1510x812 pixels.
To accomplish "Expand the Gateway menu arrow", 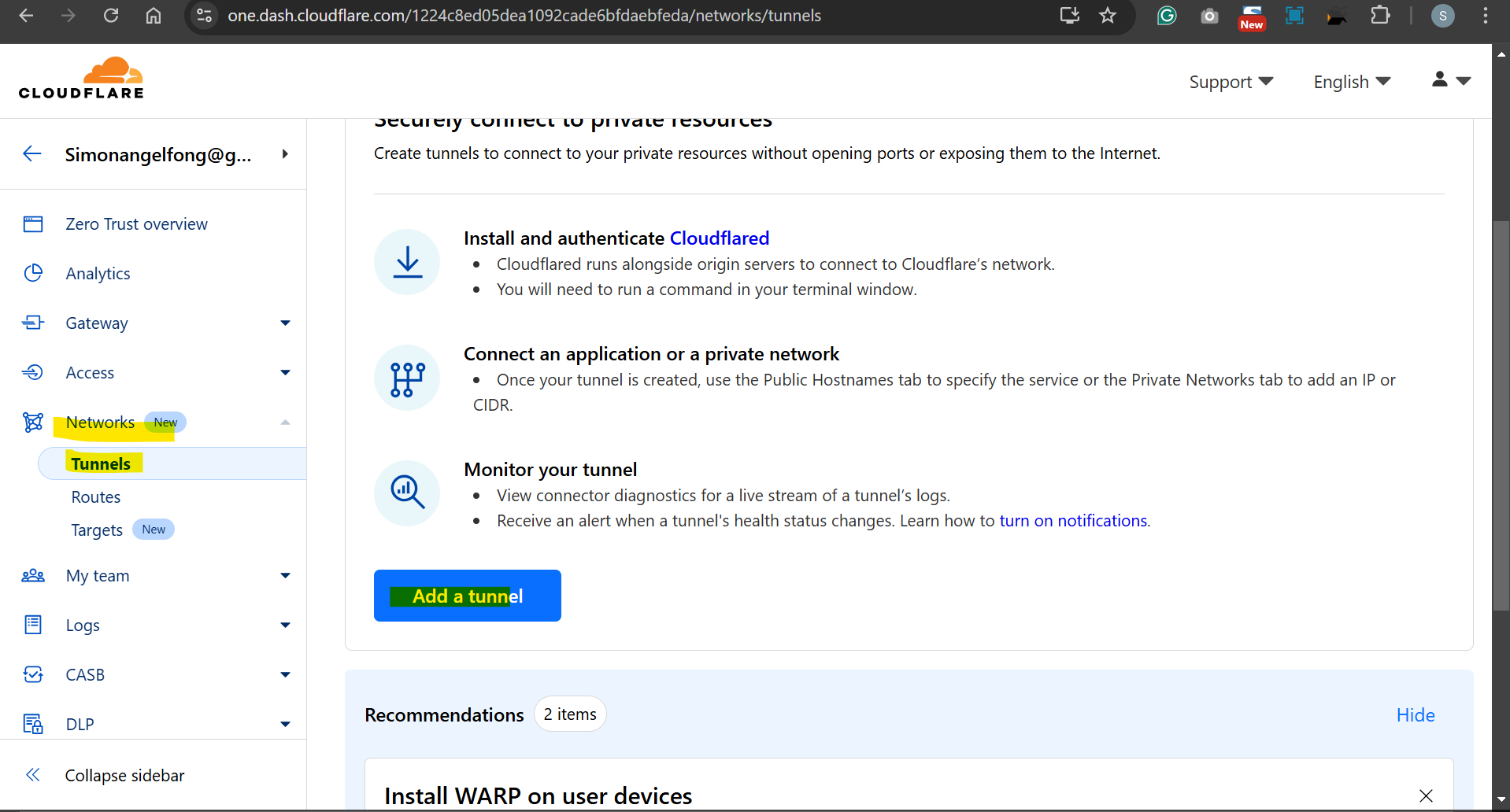I will (x=285, y=323).
